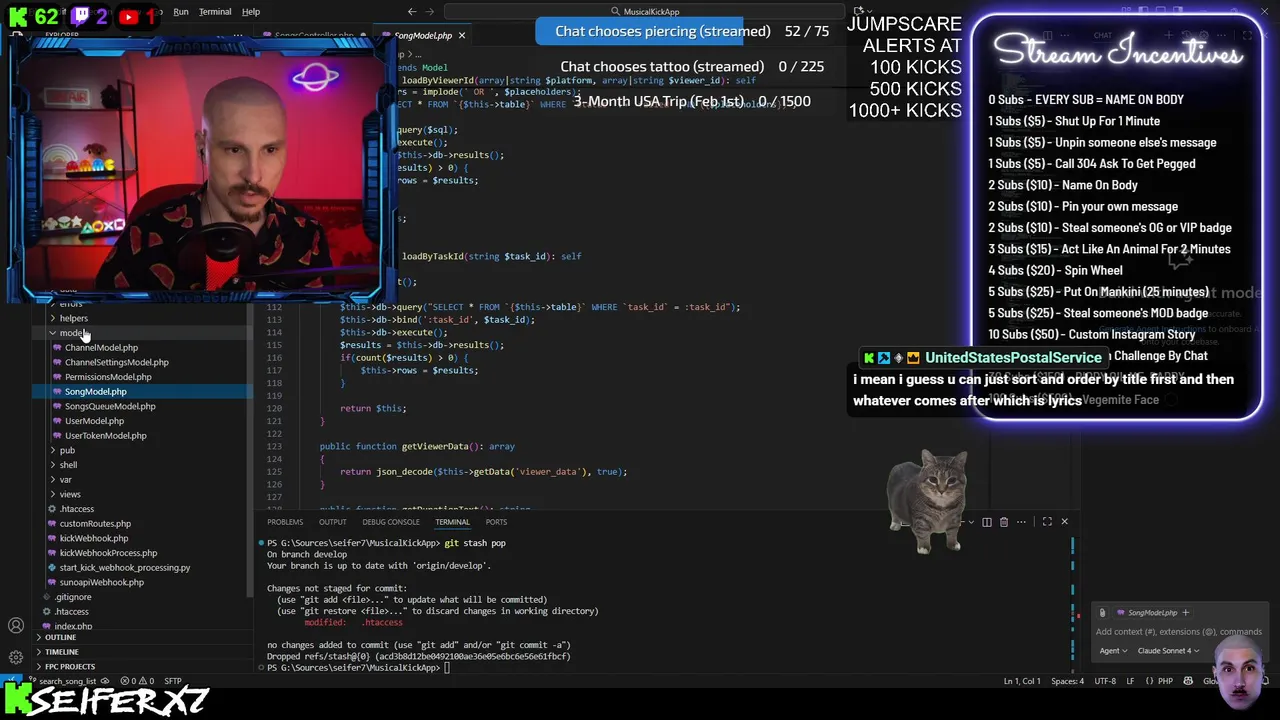
Task: Expand the shell folder
Action: point(68,465)
